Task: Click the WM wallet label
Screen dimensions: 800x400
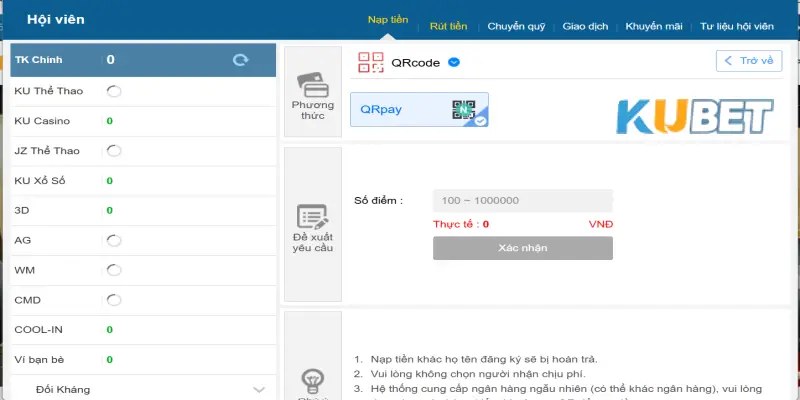Action: point(24,270)
